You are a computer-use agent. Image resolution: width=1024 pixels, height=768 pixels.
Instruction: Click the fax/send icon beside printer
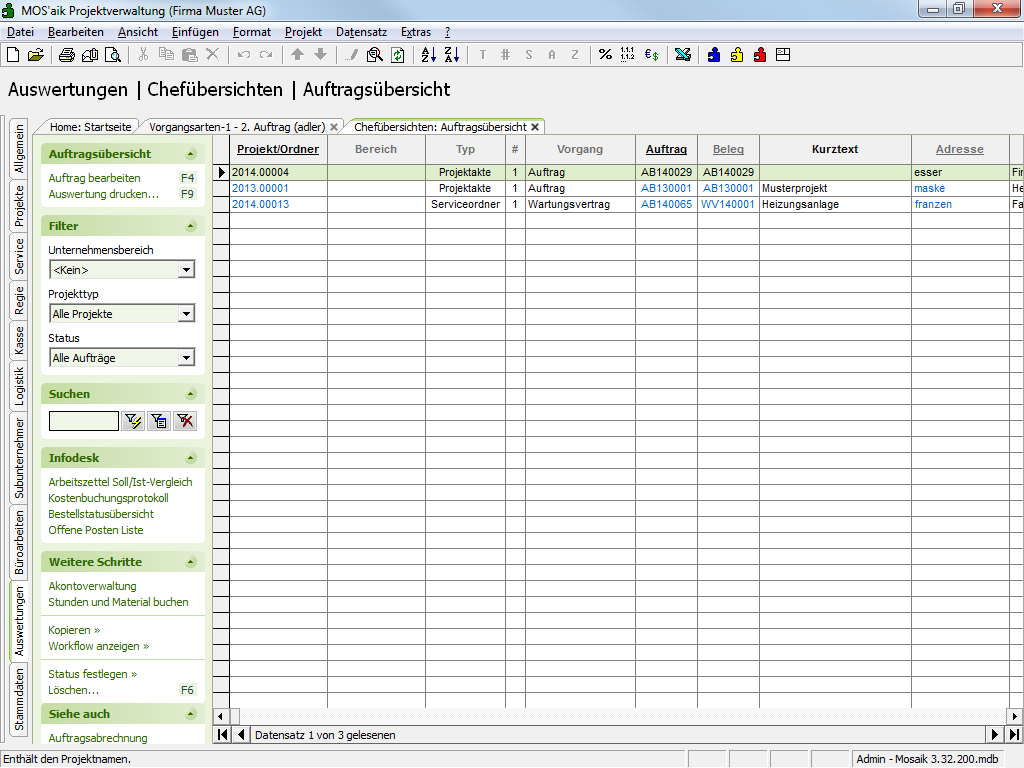90,55
